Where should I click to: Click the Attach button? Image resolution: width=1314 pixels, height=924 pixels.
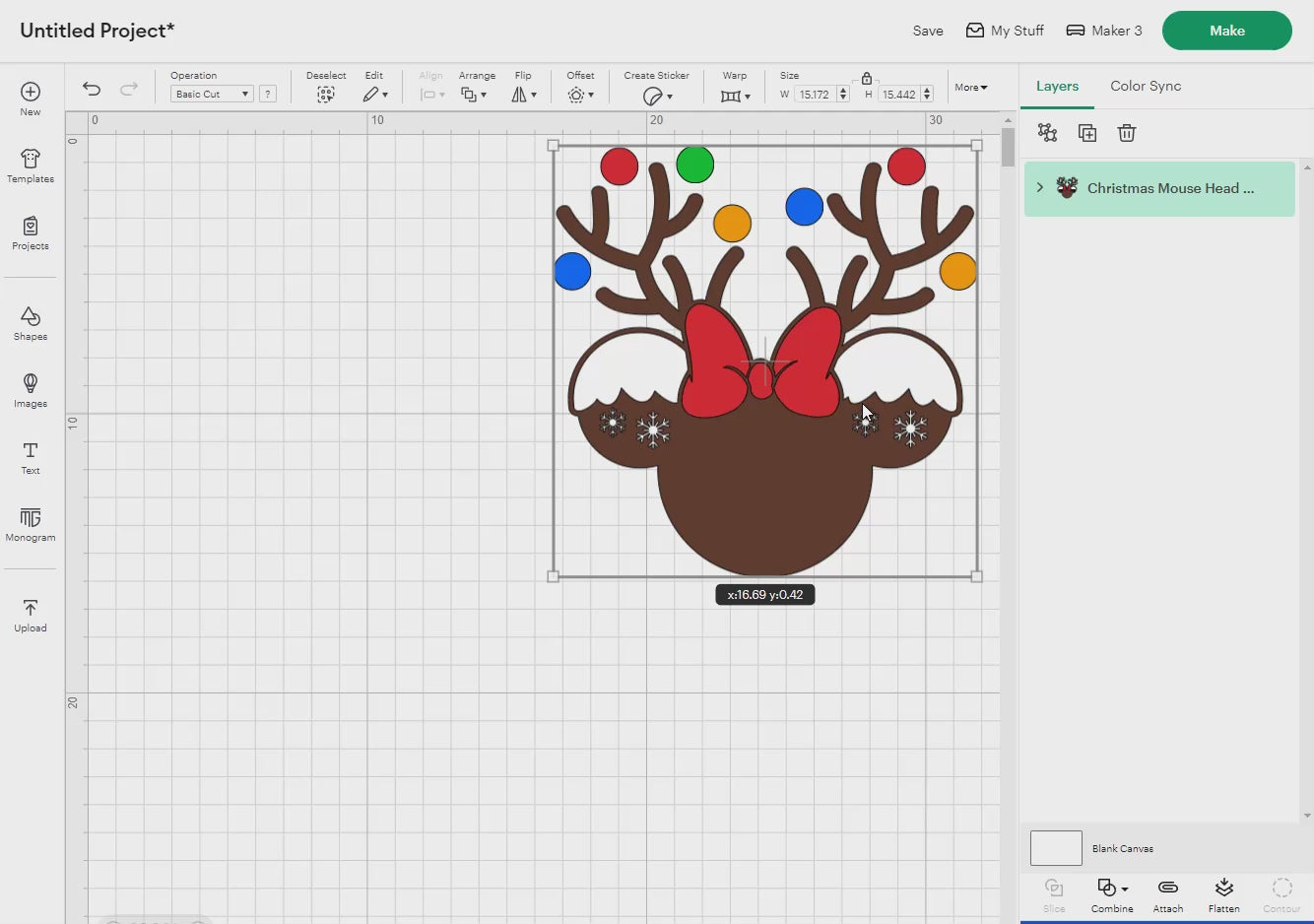(1168, 894)
